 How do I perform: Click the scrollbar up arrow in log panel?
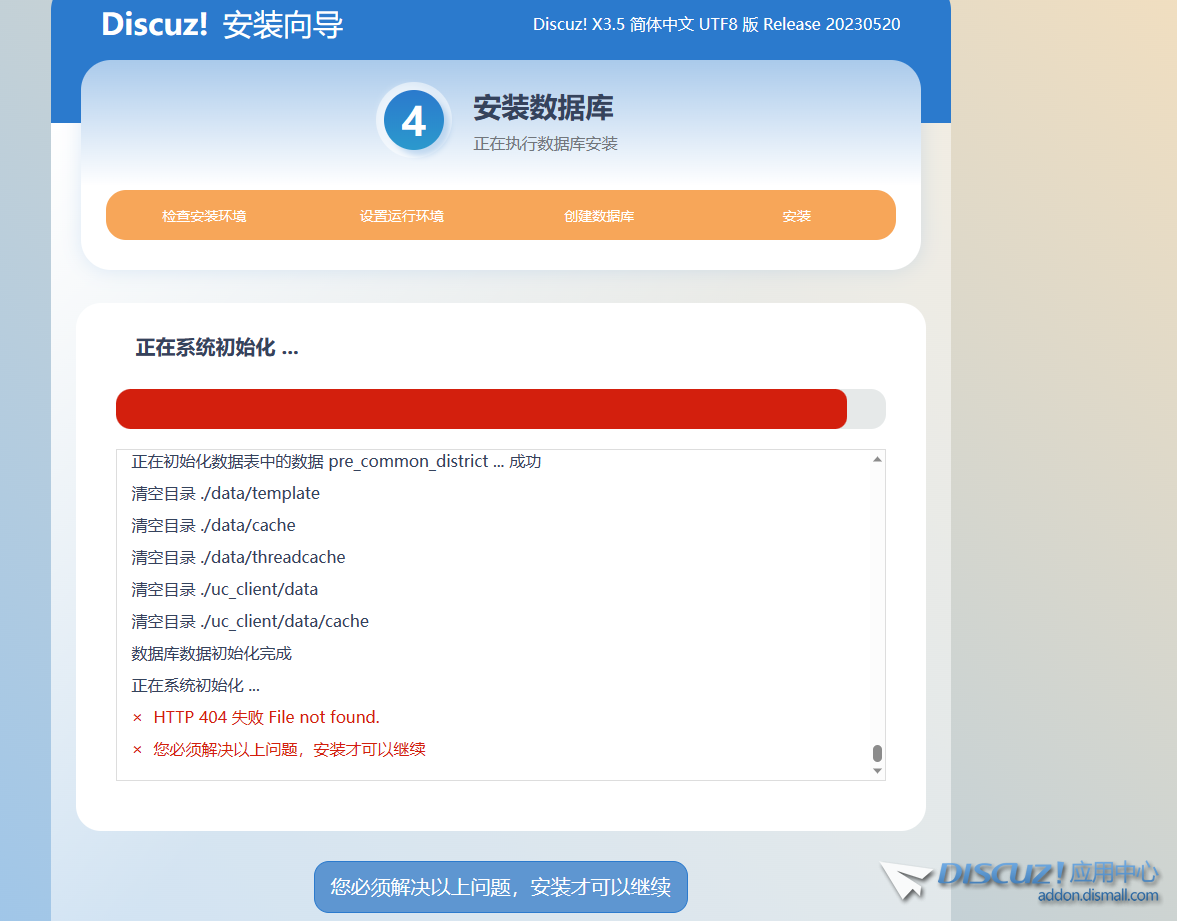(877, 459)
